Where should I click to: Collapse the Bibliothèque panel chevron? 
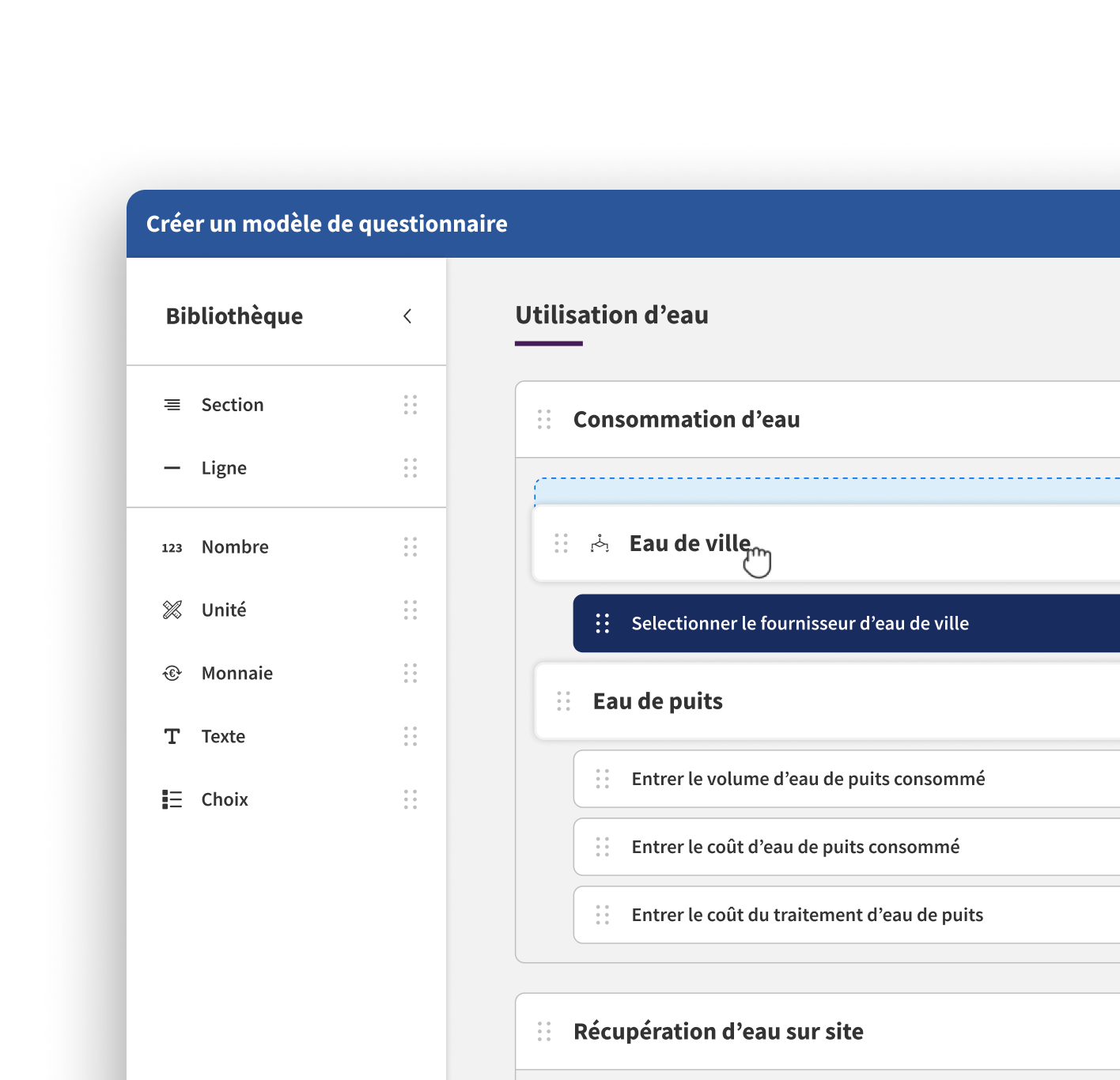(x=407, y=316)
